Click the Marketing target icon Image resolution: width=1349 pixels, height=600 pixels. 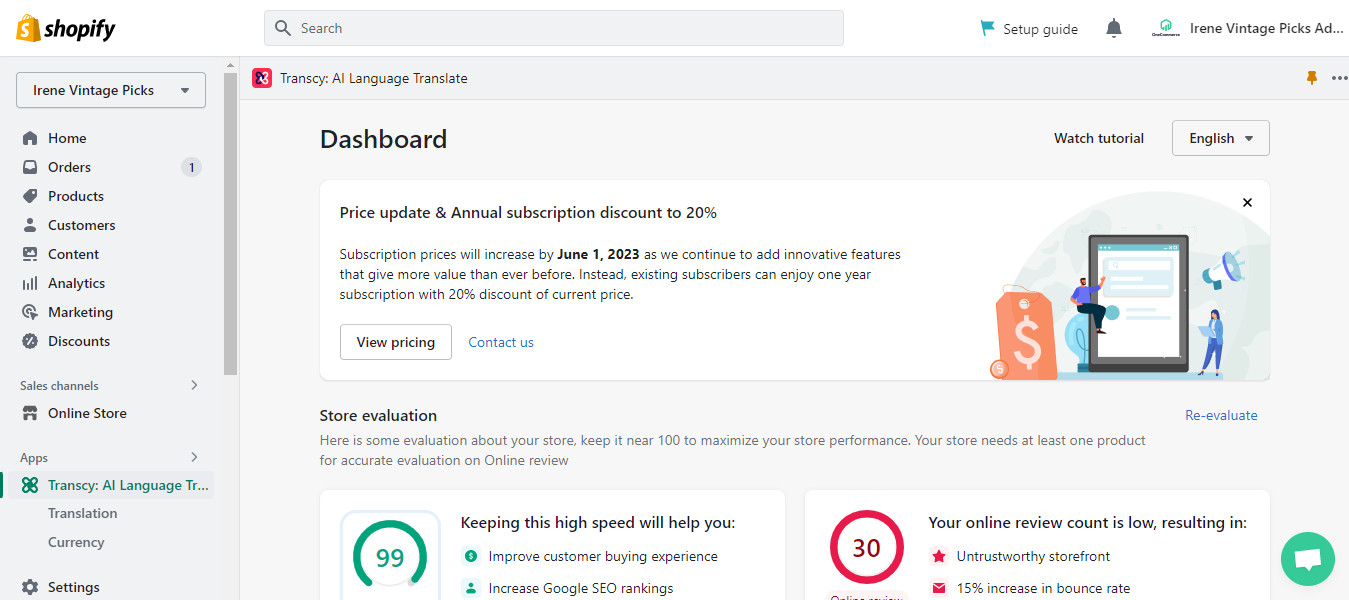click(x=30, y=312)
